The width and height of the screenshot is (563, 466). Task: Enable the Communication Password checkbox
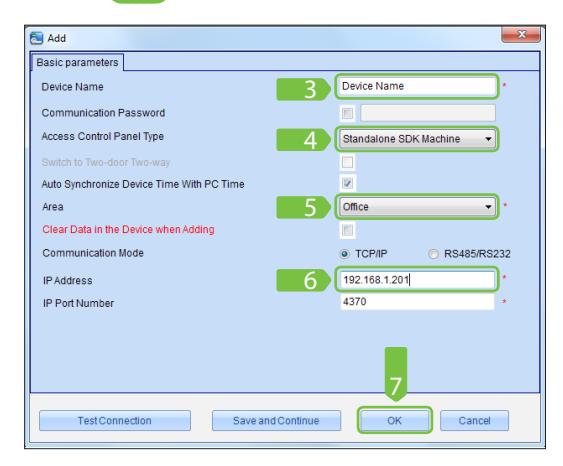click(347, 113)
